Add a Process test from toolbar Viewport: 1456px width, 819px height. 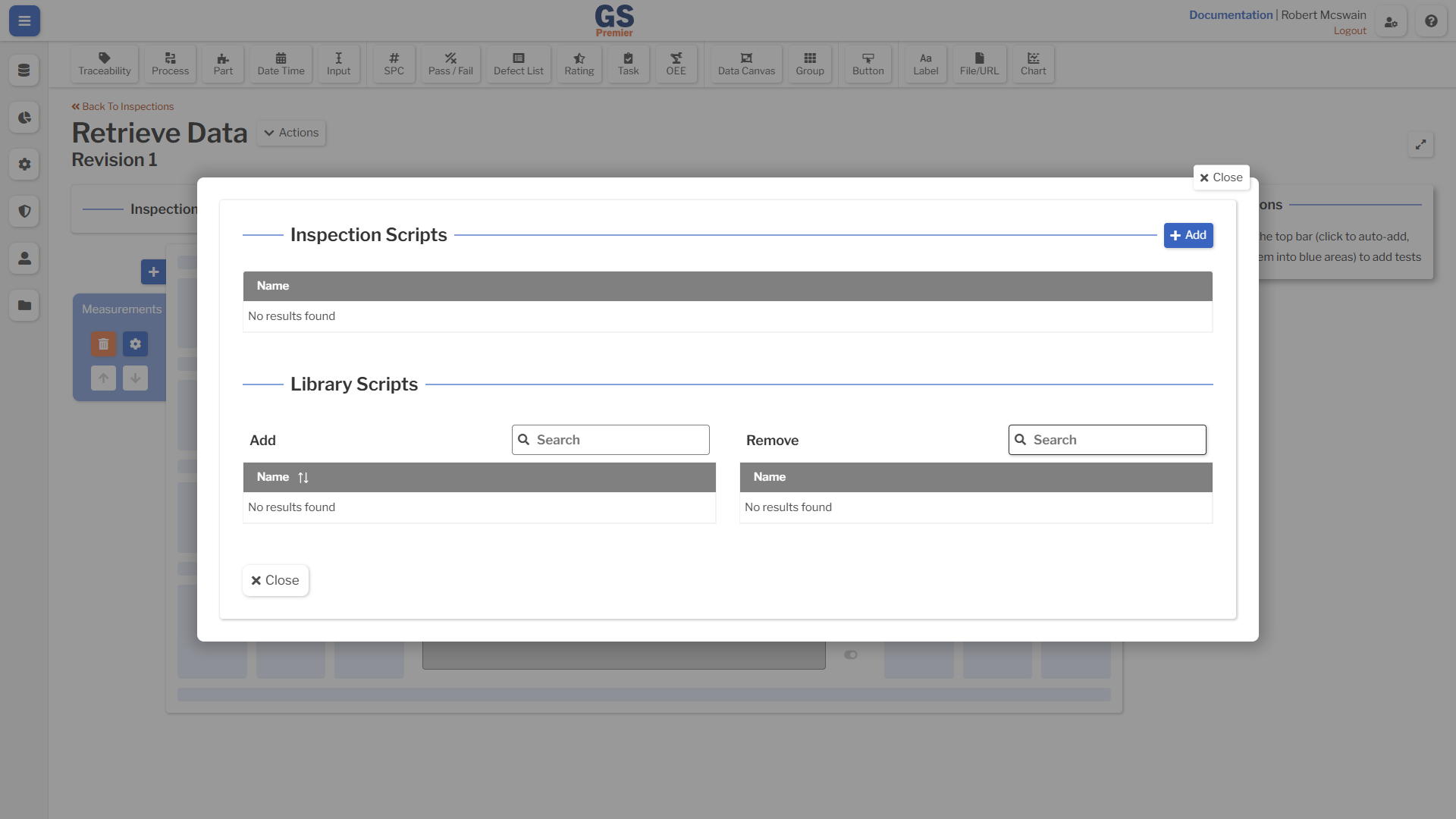(171, 64)
